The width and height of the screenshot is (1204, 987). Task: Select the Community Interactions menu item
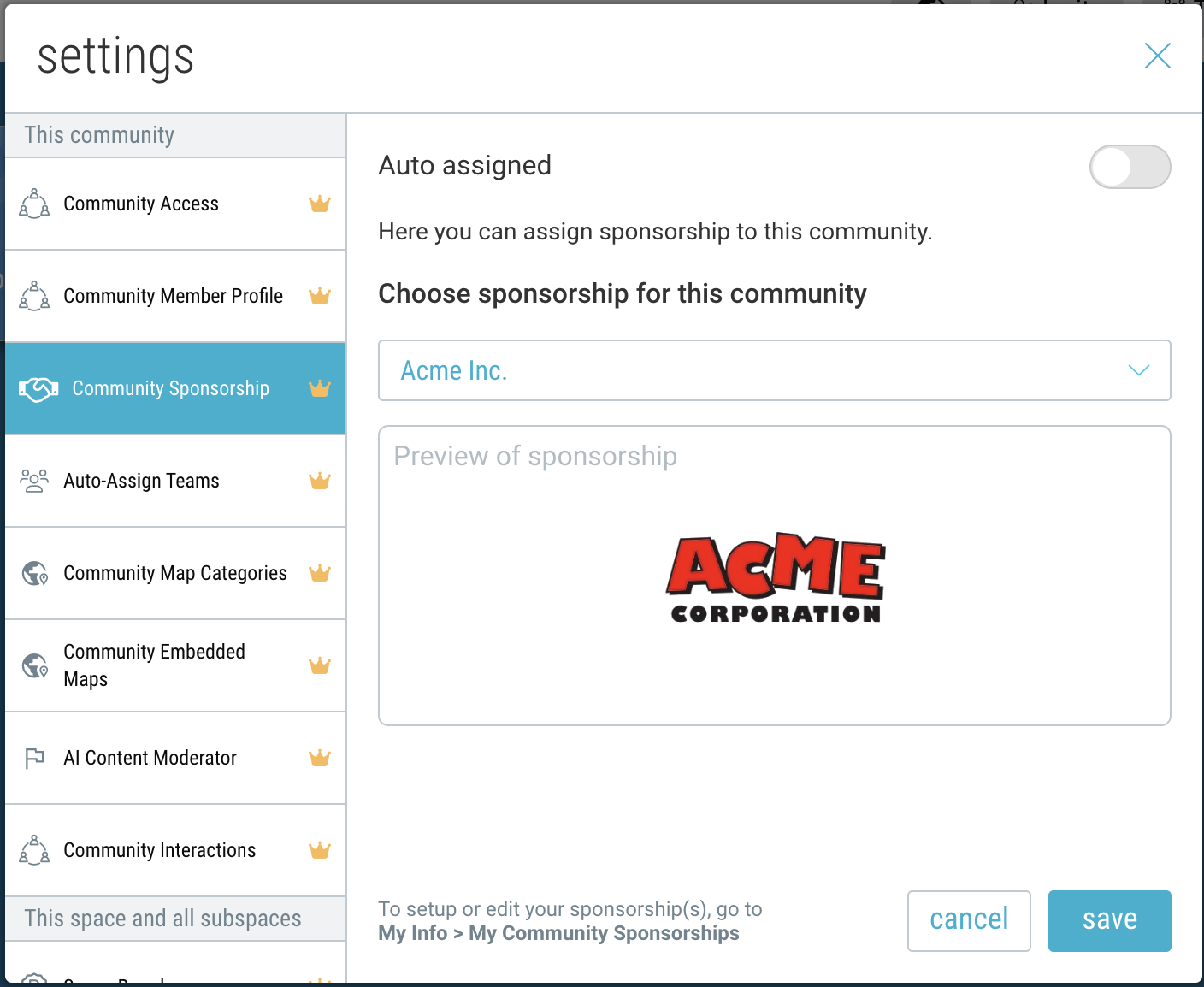pos(175,850)
